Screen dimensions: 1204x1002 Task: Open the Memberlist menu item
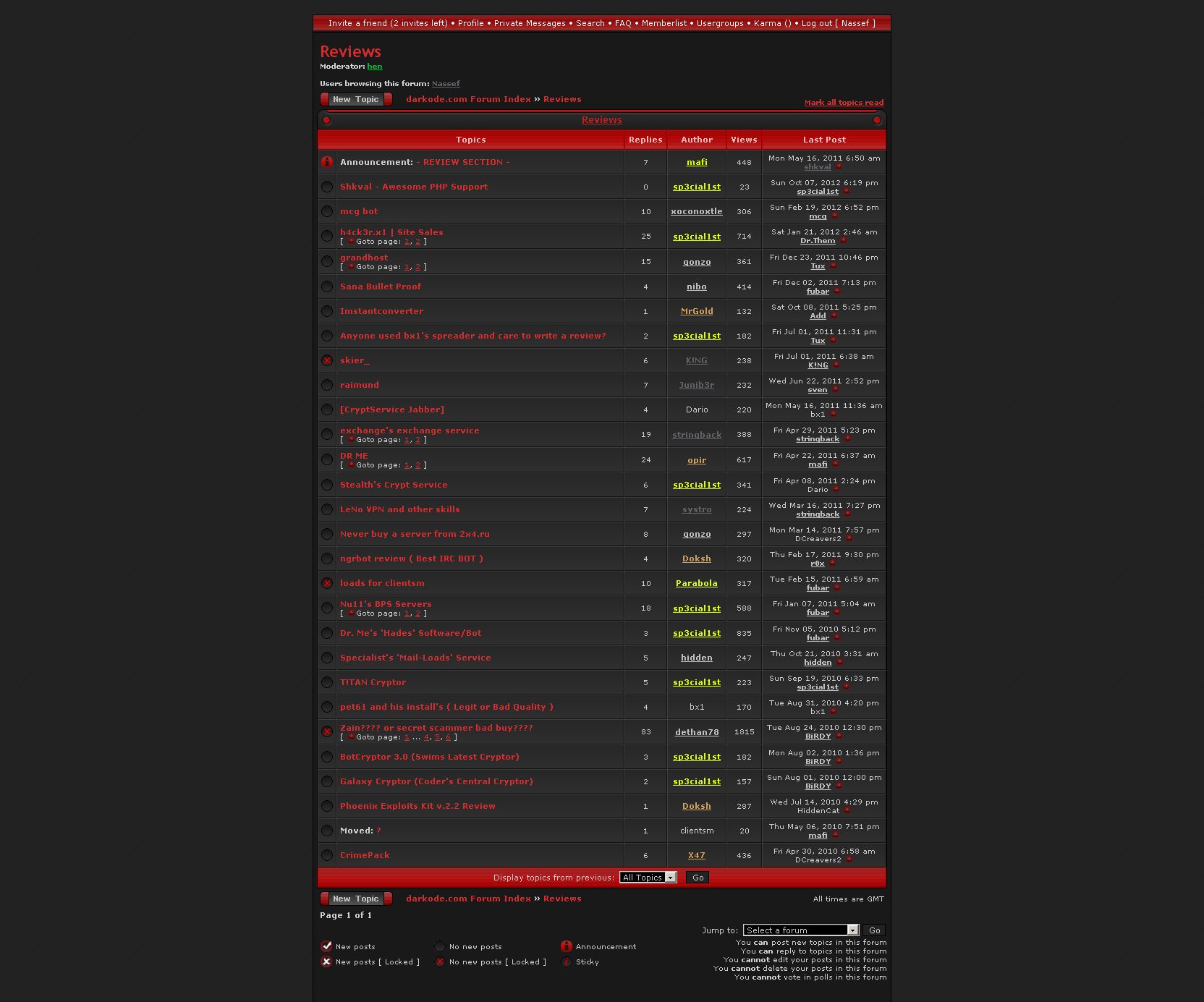pos(664,23)
